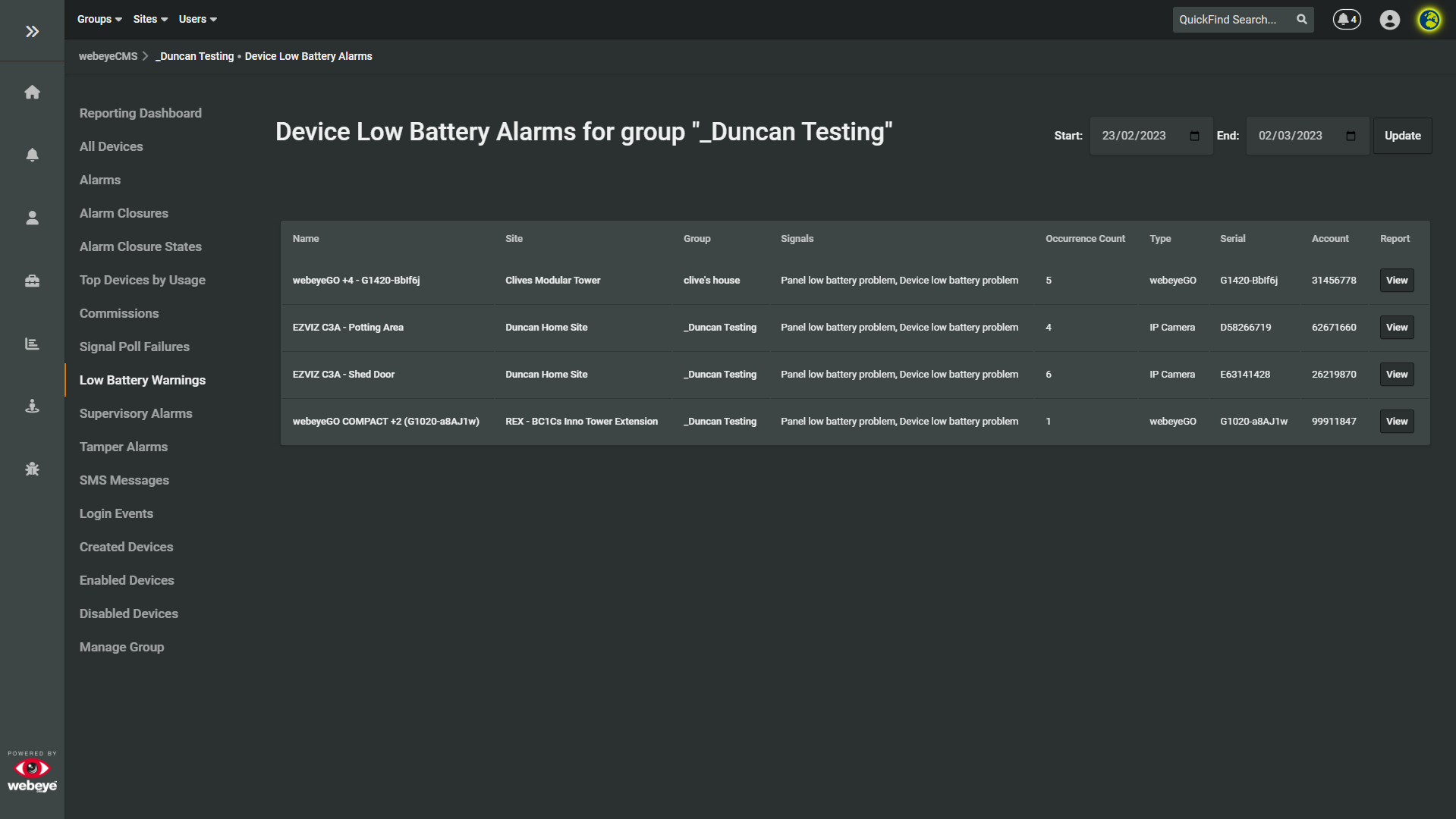Click the person icon in left sidebar
Image resolution: width=1456 pixels, height=819 pixels.
32,218
